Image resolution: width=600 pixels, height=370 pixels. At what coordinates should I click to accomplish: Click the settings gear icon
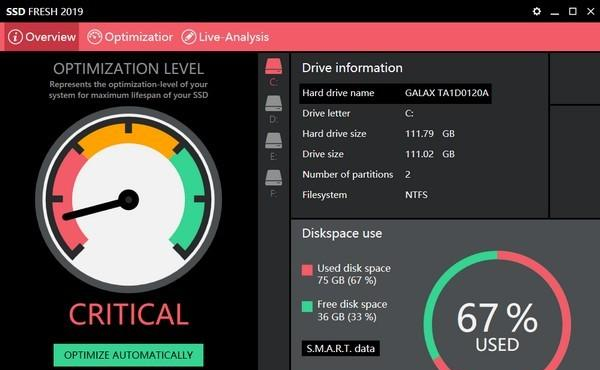click(536, 11)
